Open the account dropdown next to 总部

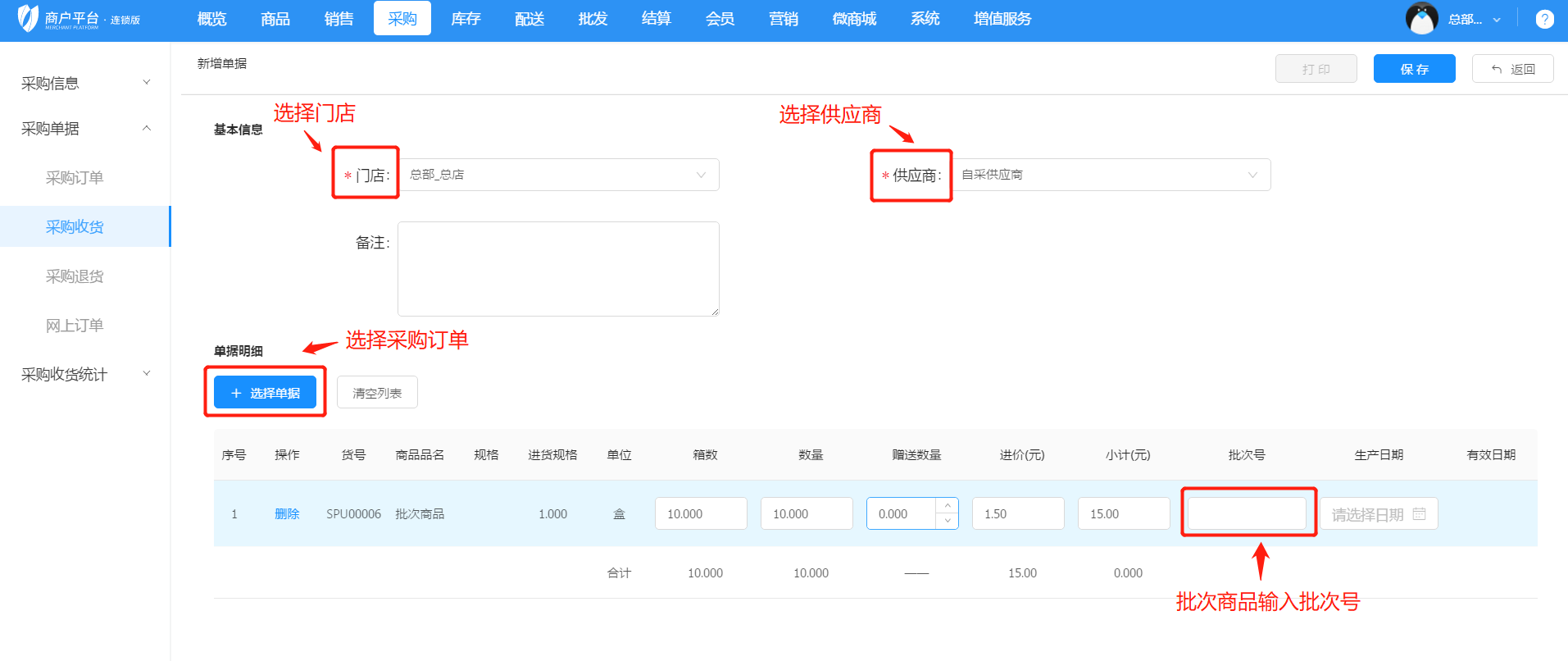coord(1497,20)
